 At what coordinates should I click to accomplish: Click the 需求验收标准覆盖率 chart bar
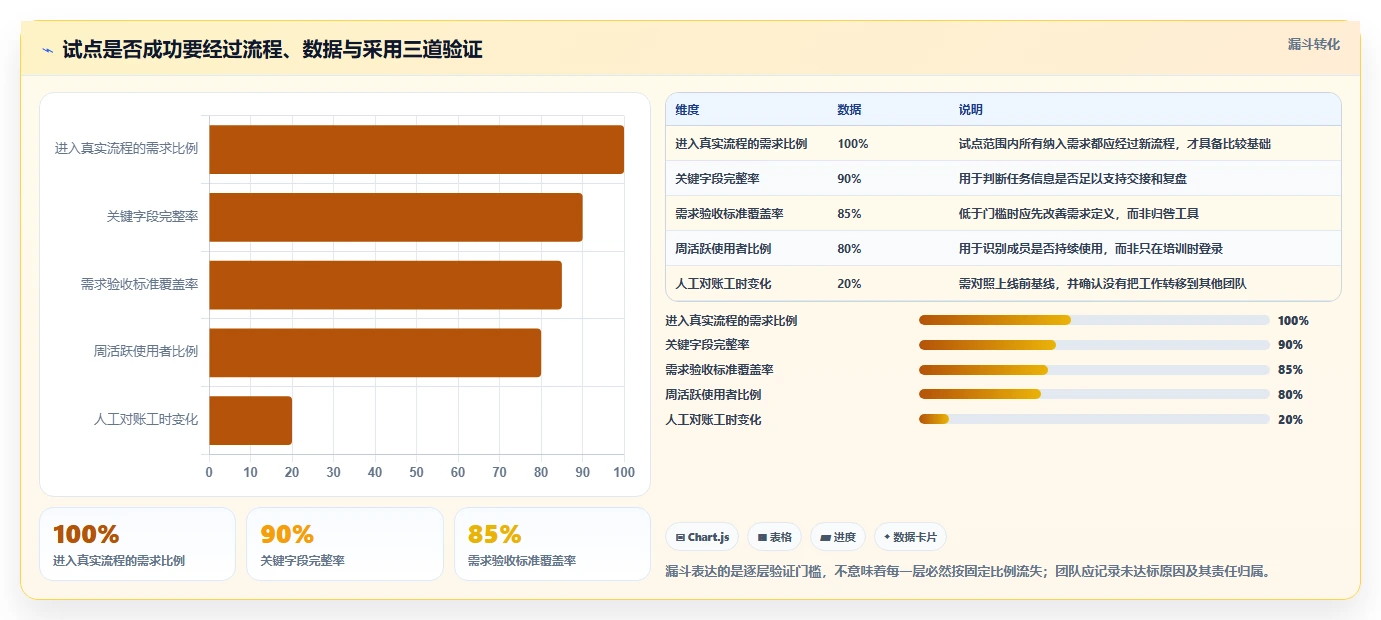tap(385, 285)
